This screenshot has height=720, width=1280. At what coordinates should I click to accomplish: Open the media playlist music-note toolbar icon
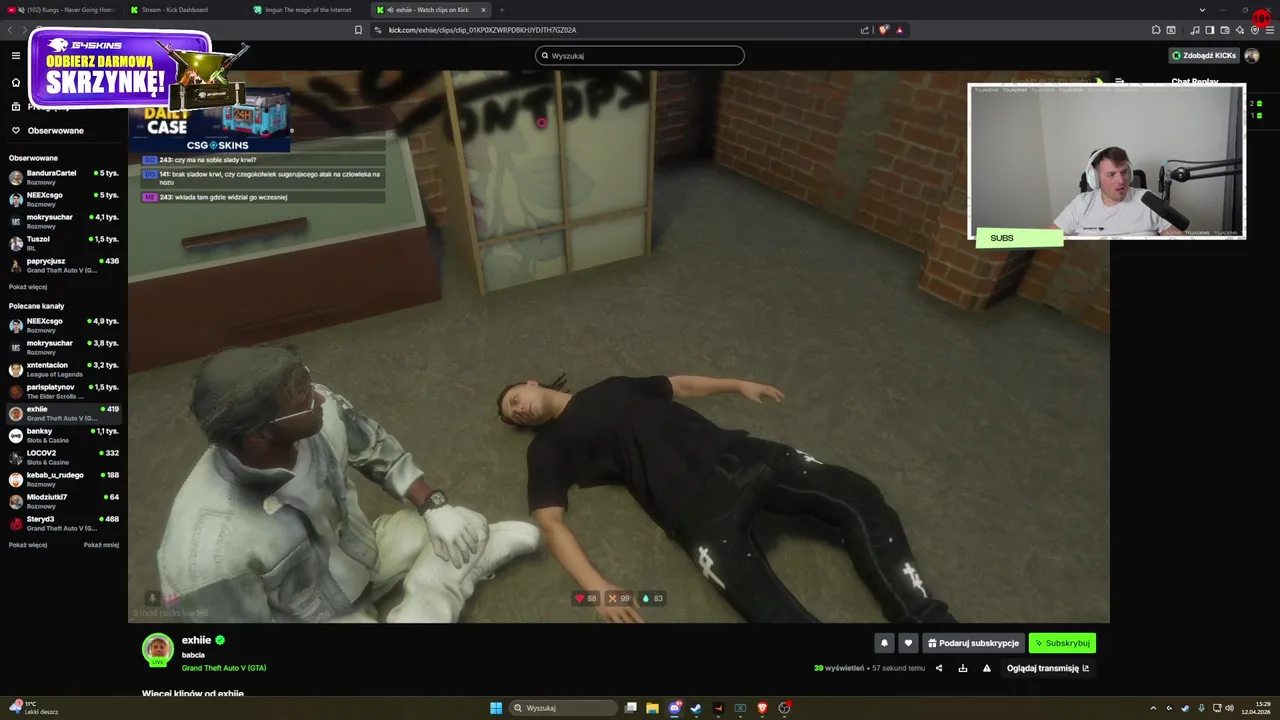(1195, 30)
